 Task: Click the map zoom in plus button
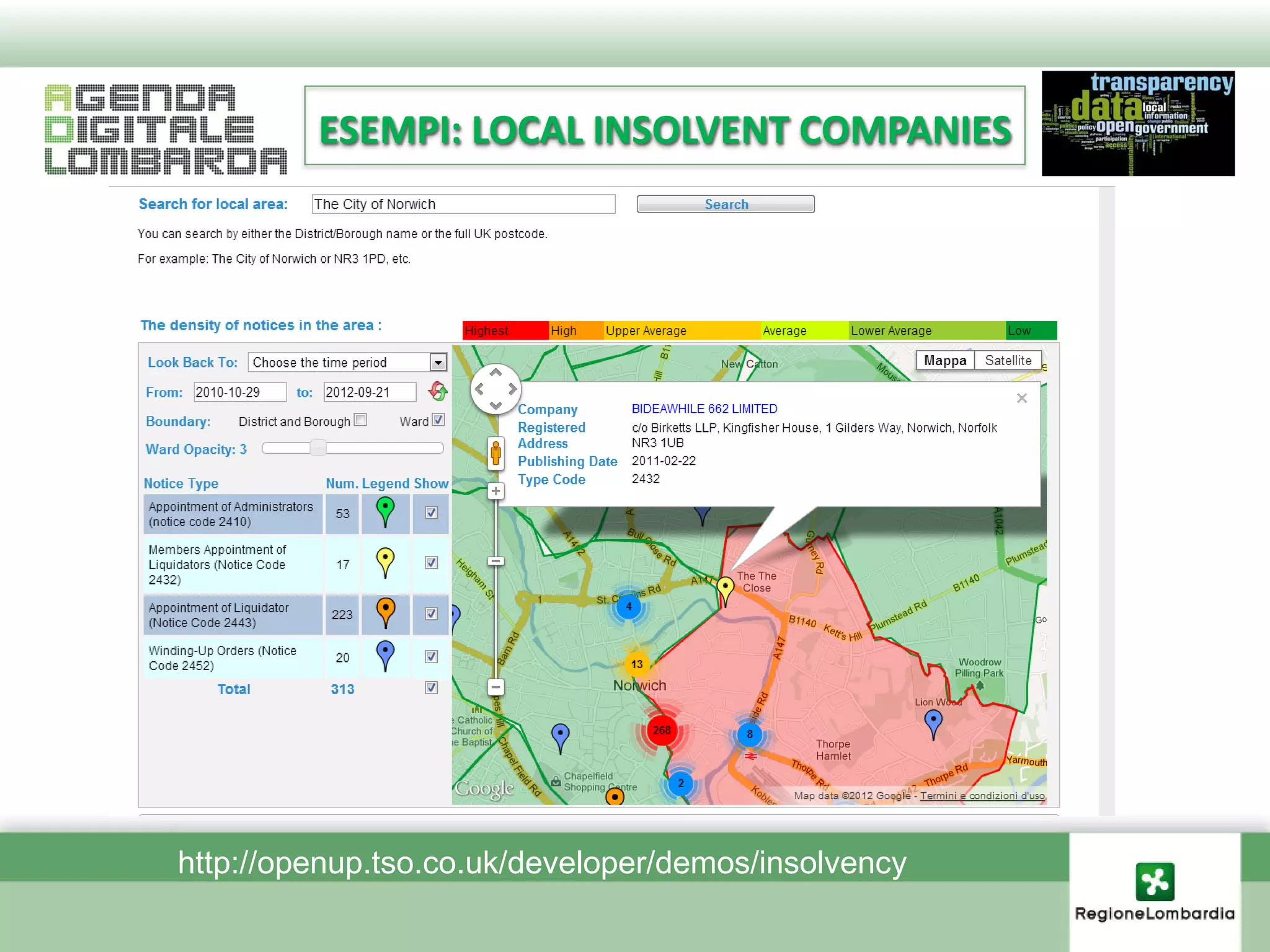(x=495, y=491)
